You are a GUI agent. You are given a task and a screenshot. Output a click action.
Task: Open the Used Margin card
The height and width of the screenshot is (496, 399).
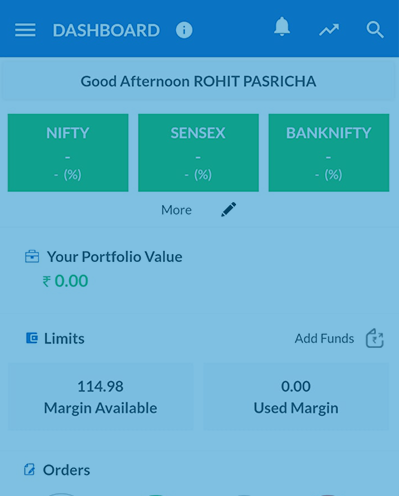click(x=296, y=397)
